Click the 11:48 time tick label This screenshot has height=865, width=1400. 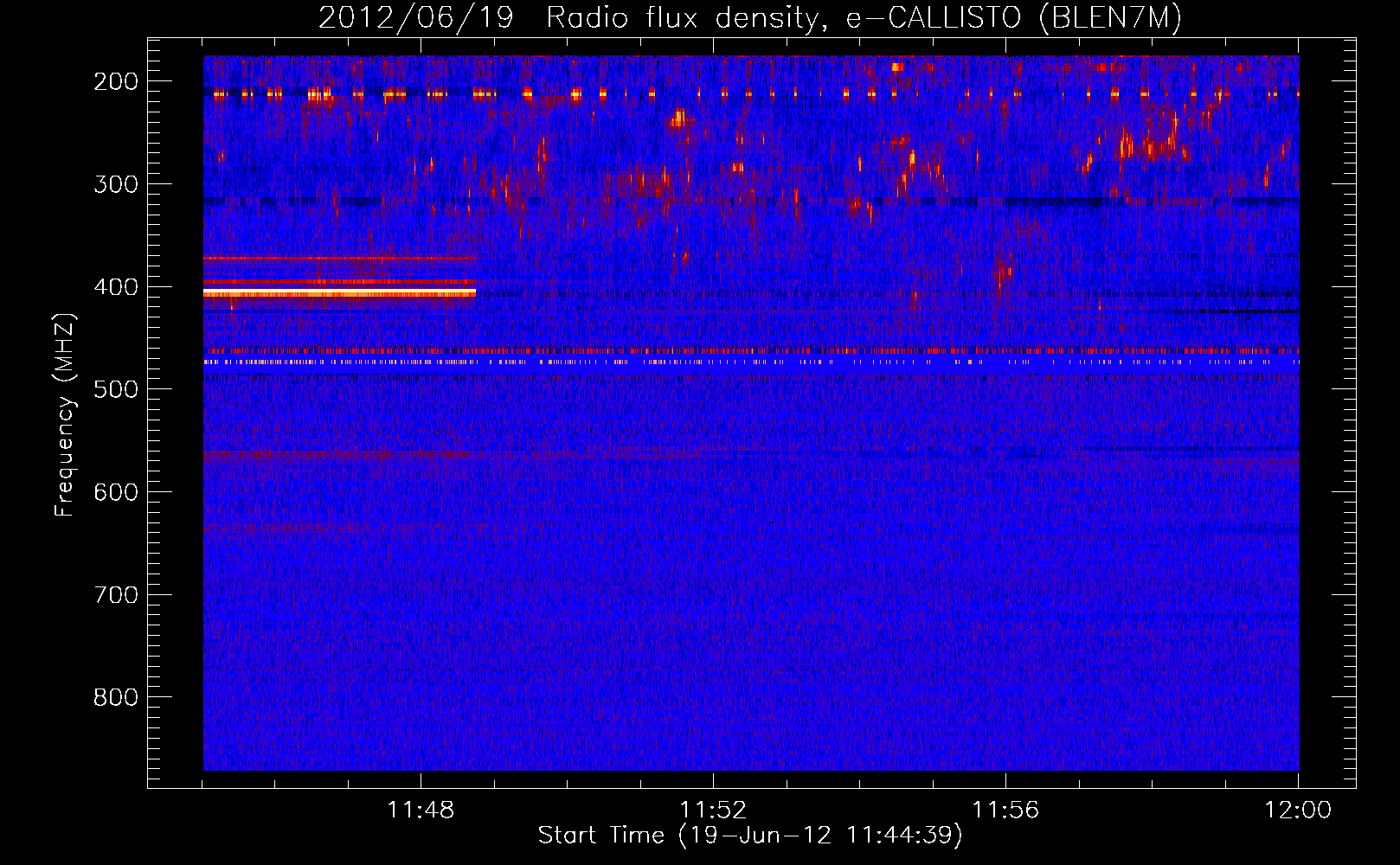pyautogui.click(x=421, y=811)
